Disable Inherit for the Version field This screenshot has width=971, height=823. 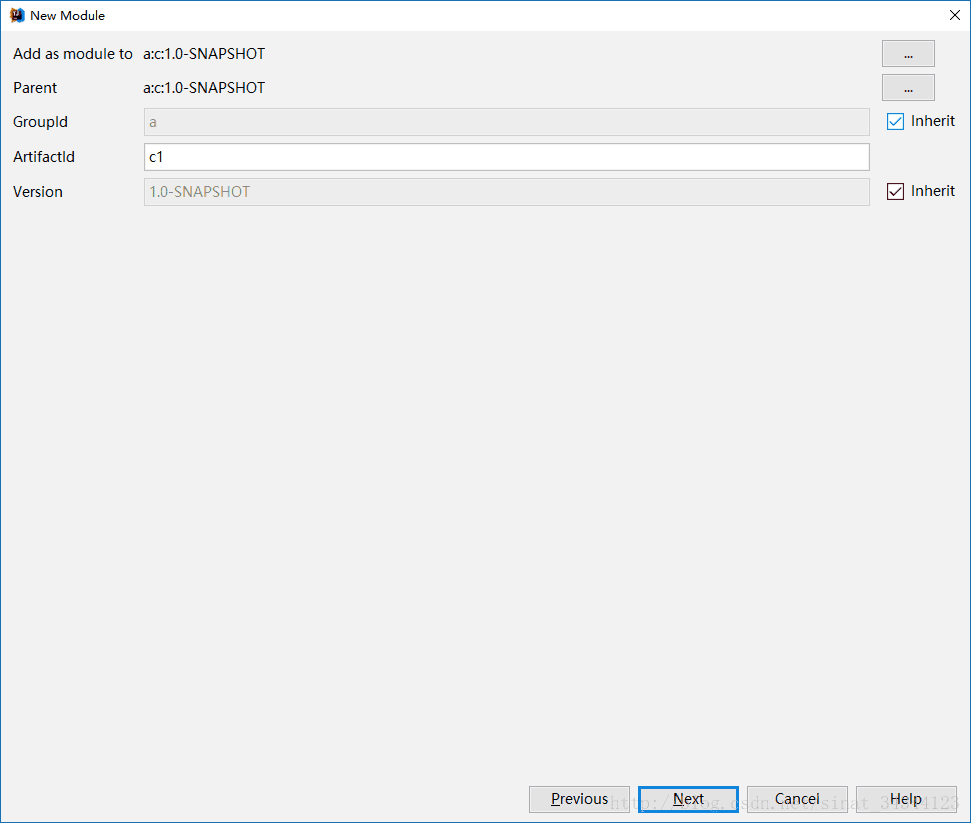click(x=895, y=191)
